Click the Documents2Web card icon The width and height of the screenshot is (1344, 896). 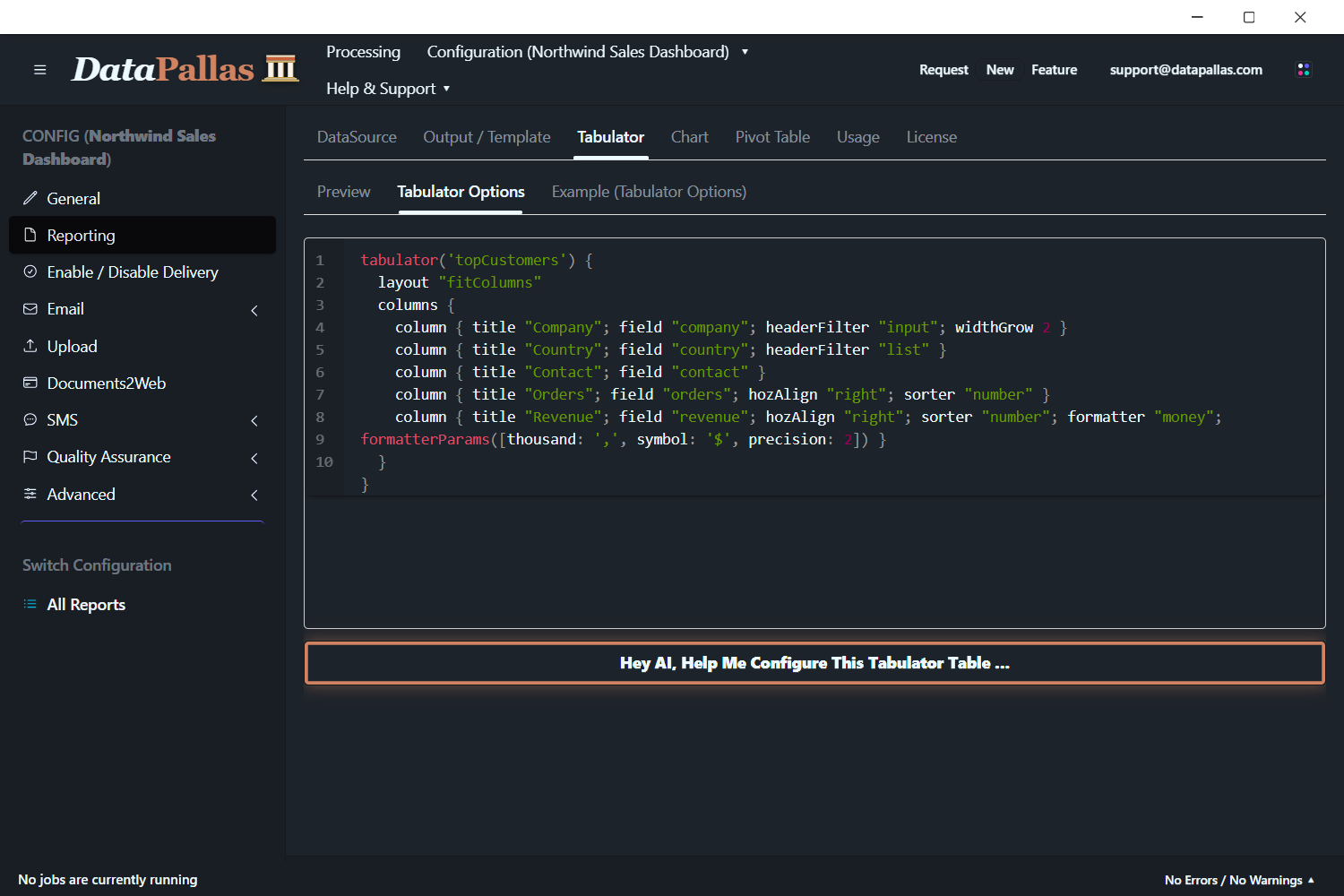30,383
